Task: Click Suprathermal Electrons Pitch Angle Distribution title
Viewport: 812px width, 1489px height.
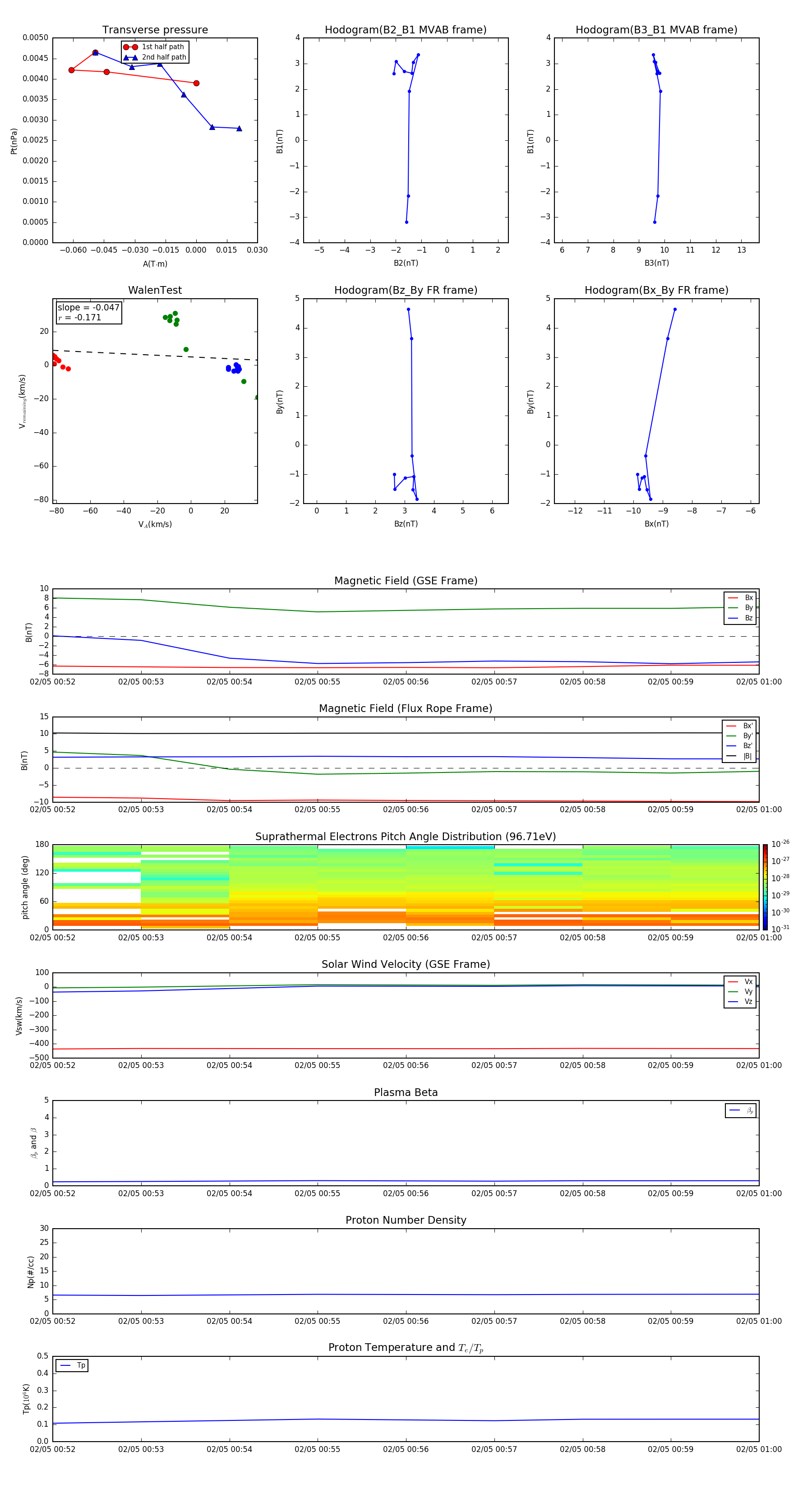Action: [x=406, y=837]
